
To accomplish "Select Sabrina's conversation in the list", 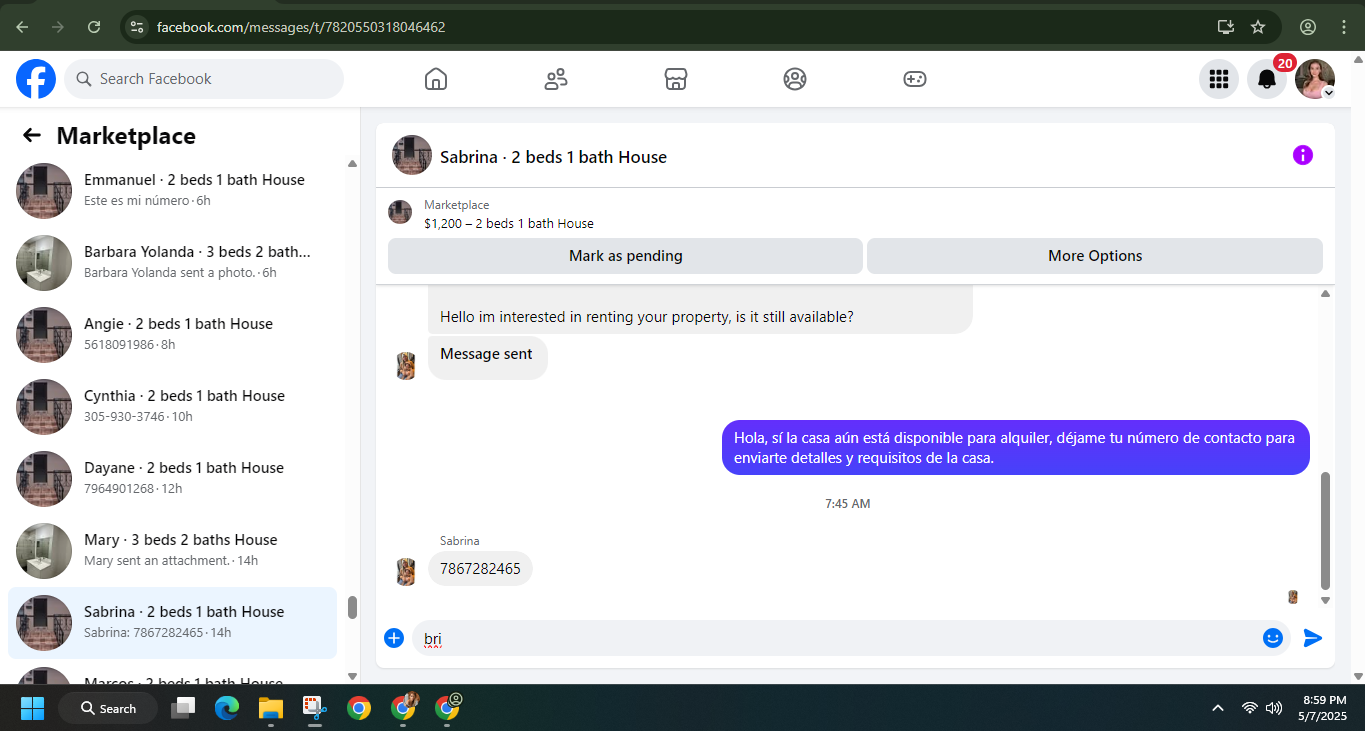I will pyautogui.click(x=172, y=622).
